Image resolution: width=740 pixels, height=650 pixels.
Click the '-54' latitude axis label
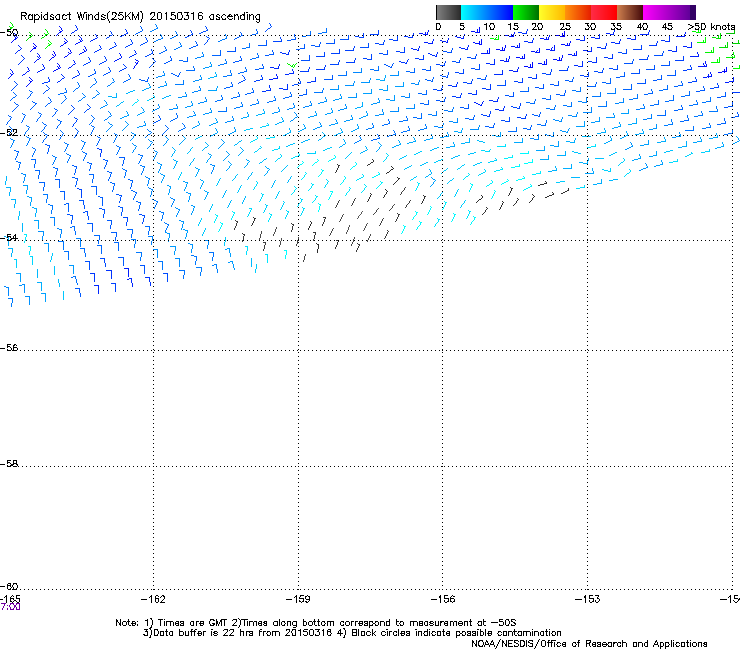9,237
